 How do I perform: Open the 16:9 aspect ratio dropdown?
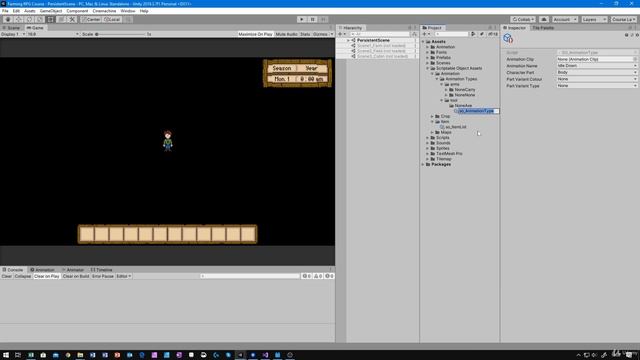coord(53,34)
